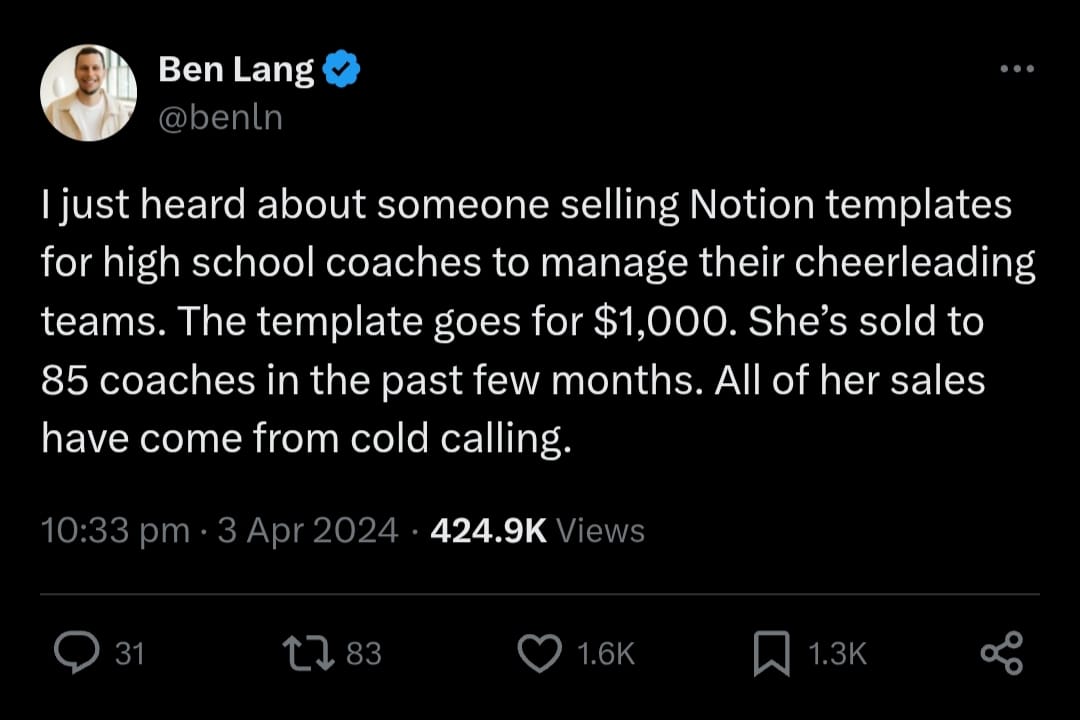Screen dimensions: 1080x720
Task: Bookmark this tweet with the bookmark icon
Action: point(770,653)
